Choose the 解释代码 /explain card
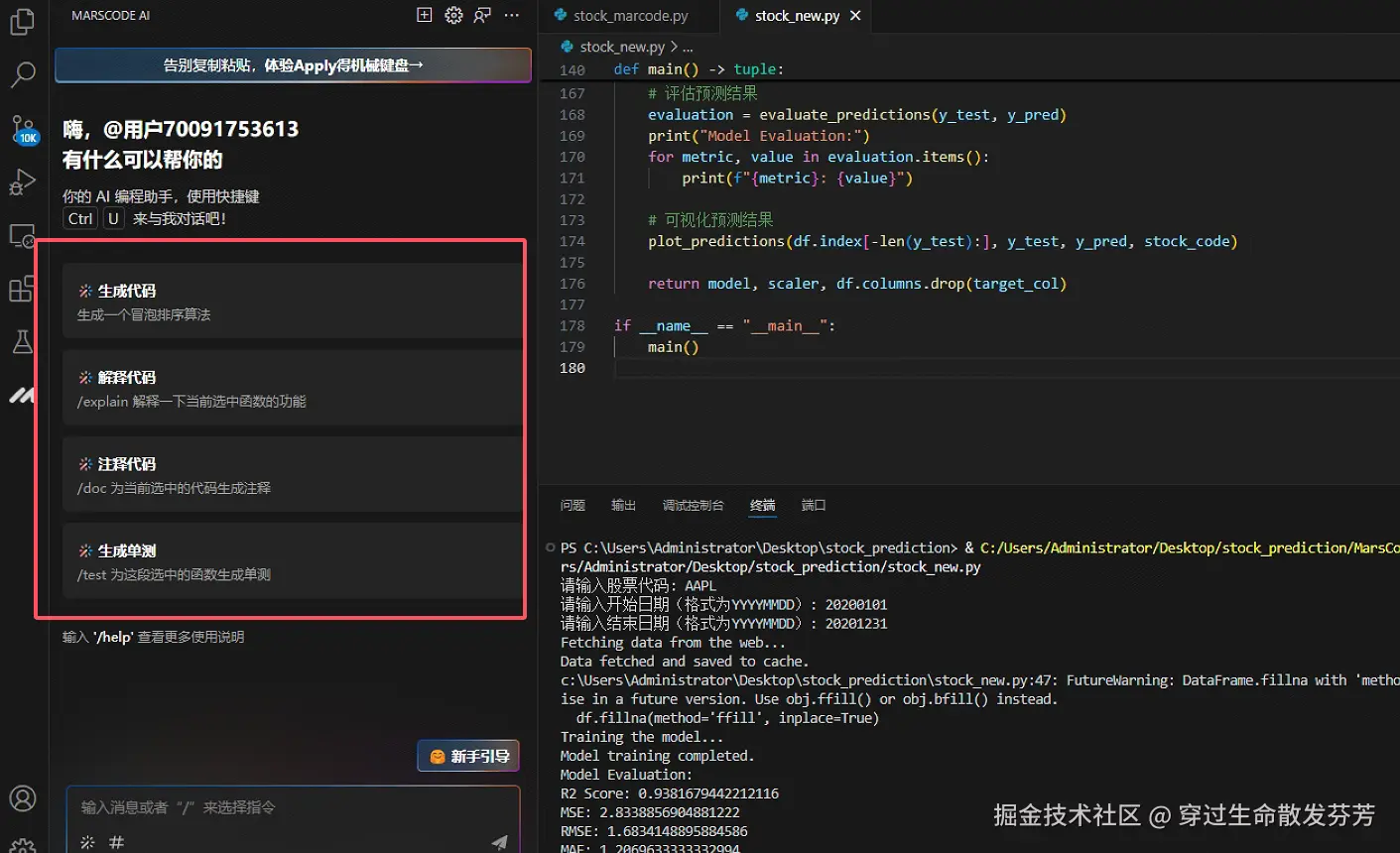The height and width of the screenshot is (853, 1400). pyautogui.click(x=293, y=388)
